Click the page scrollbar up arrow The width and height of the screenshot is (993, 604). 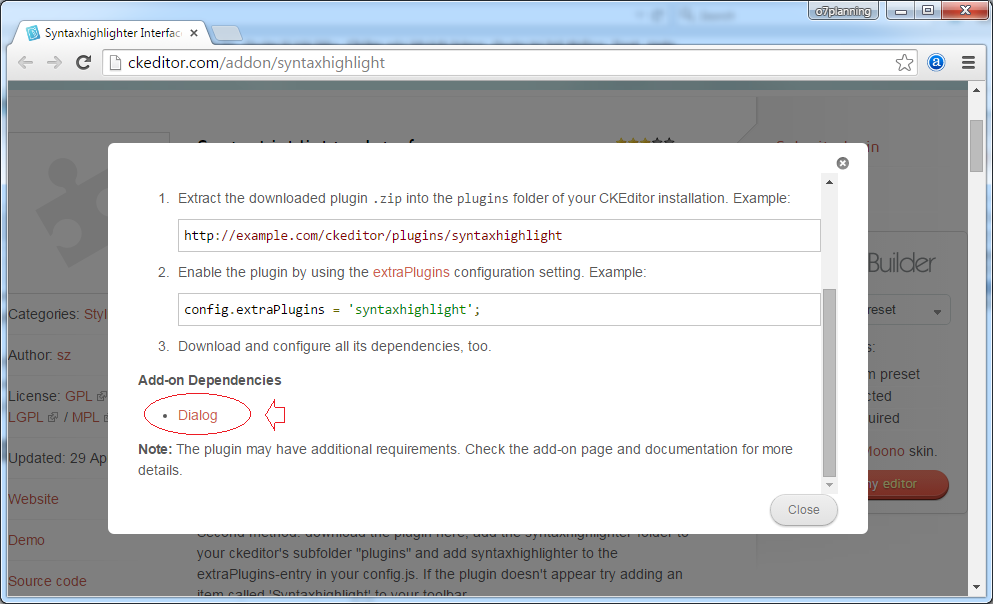pyautogui.click(x=976, y=91)
